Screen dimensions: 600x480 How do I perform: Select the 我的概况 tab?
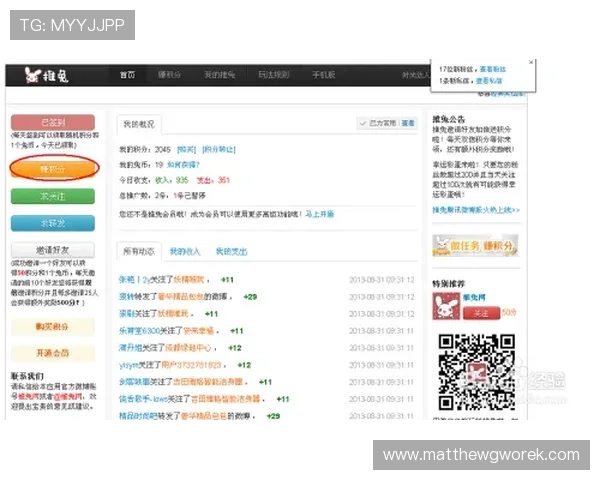click(139, 124)
